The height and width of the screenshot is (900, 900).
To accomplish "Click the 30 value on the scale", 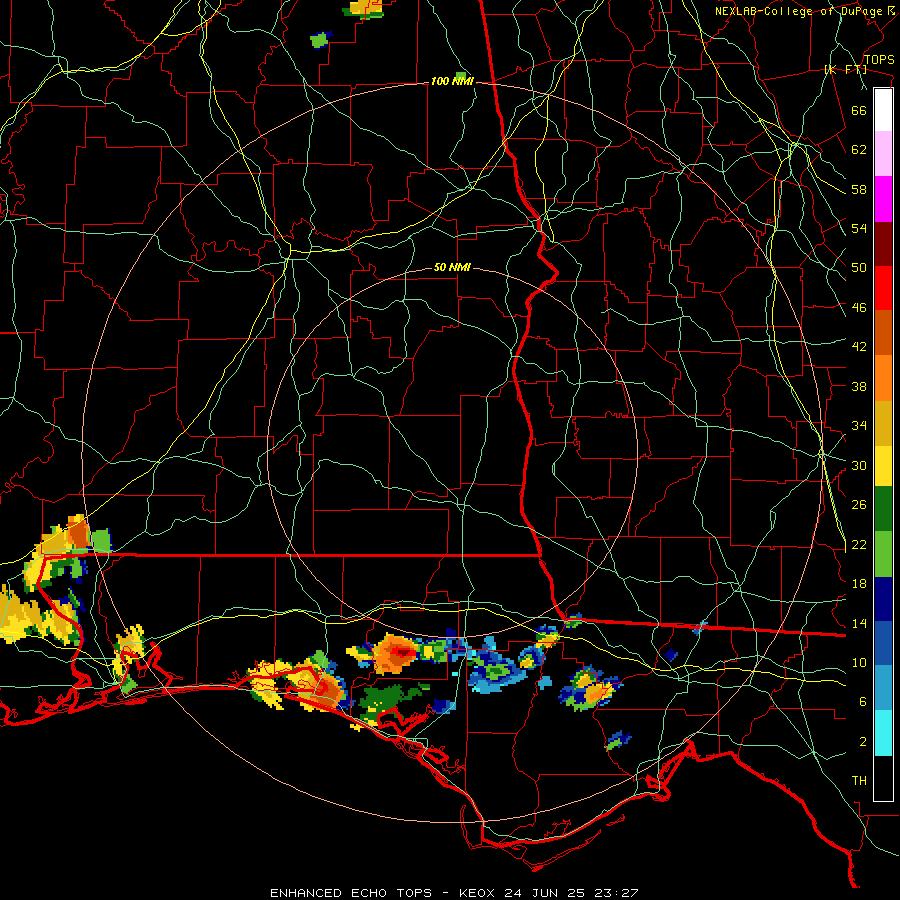I will point(859,465).
